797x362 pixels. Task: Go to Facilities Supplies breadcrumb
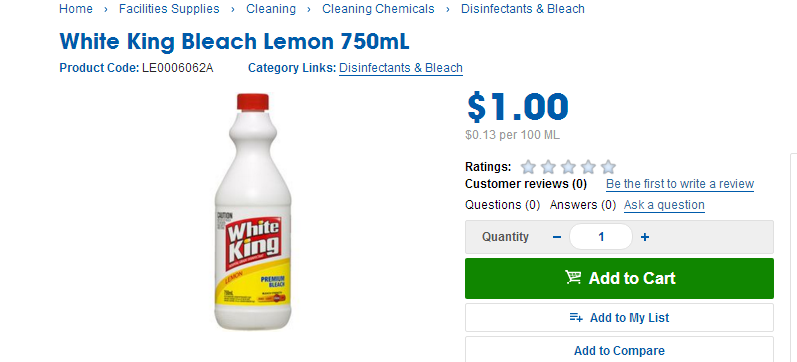coord(169,9)
